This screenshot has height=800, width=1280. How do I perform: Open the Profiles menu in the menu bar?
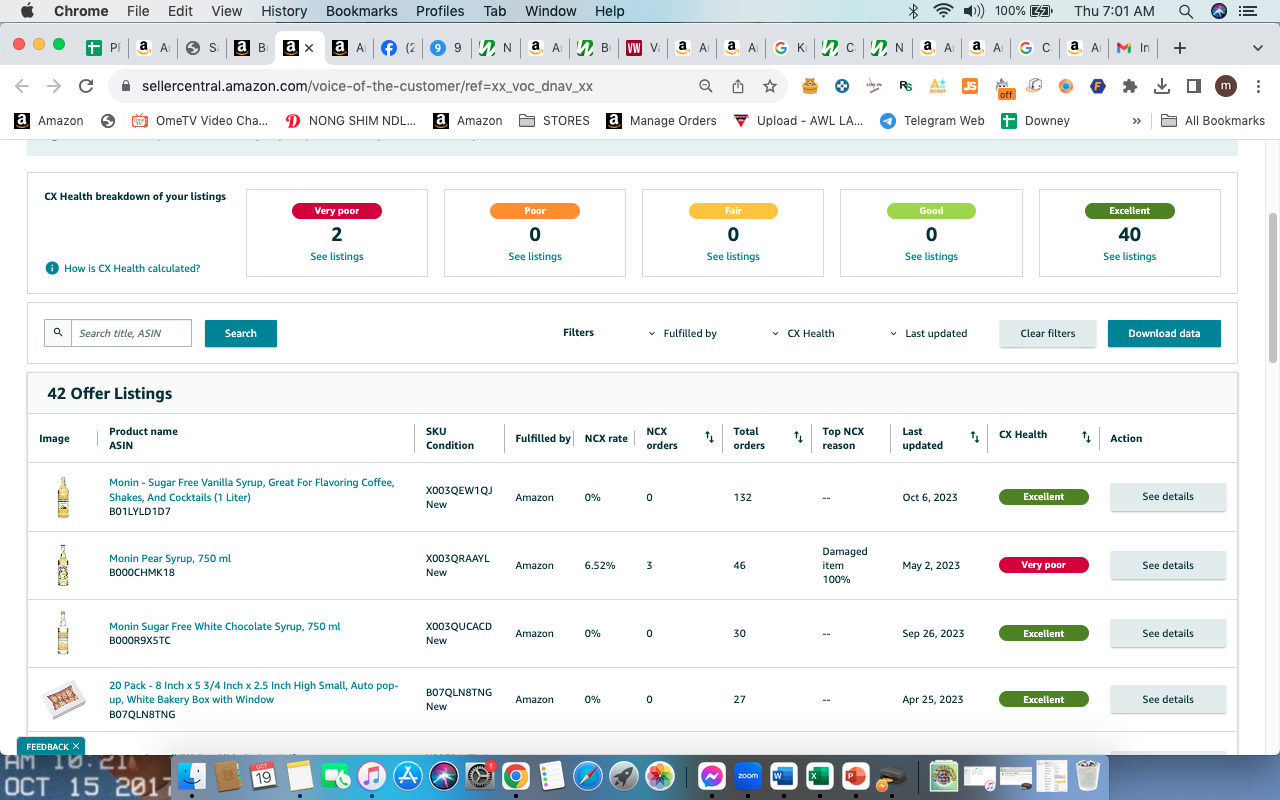pyautogui.click(x=440, y=11)
